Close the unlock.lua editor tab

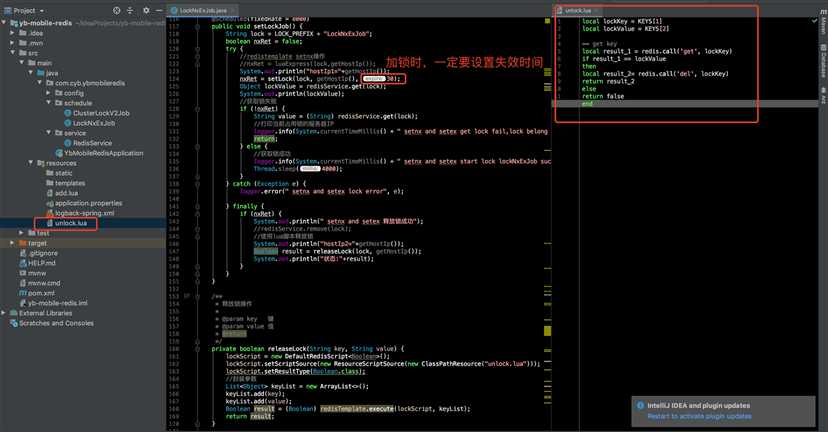[596, 10]
